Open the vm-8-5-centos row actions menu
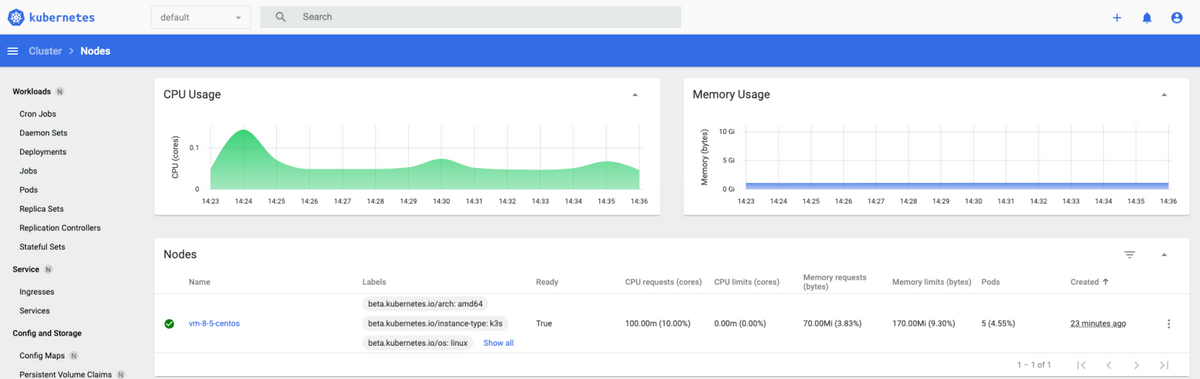The height and width of the screenshot is (379, 1200). tap(1168, 324)
